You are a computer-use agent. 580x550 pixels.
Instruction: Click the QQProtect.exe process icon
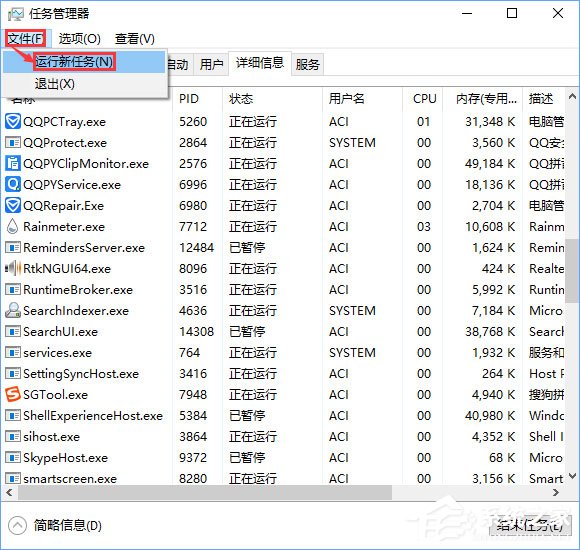[x=13, y=143]
